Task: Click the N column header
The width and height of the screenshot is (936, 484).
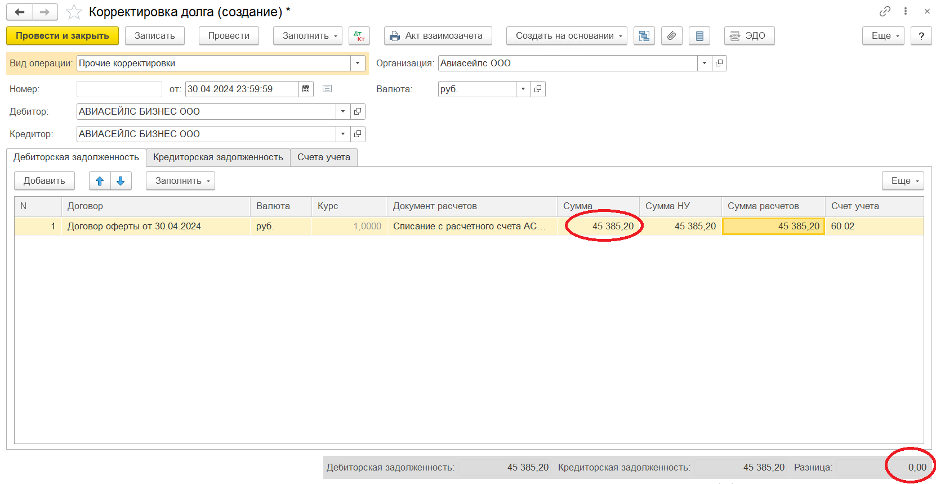Action: 38,206
